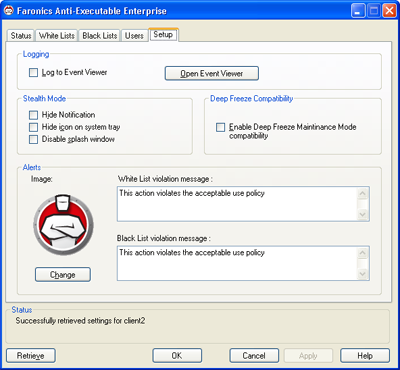Switch to the Status tab
Image resolution: width=400 pixels, height=370 pixels.
21,36
